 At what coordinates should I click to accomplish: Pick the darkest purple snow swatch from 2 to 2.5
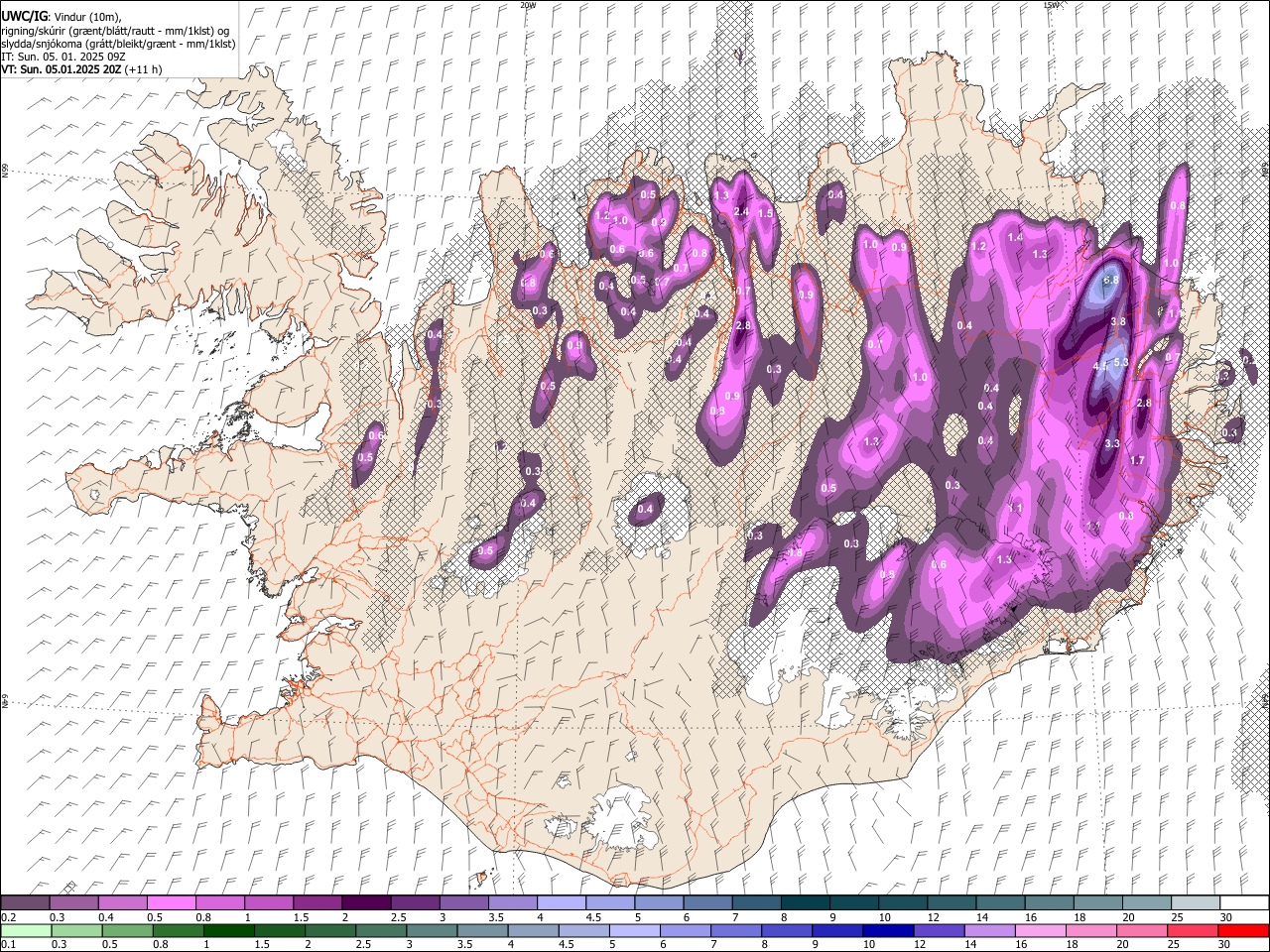pos(366,903)
